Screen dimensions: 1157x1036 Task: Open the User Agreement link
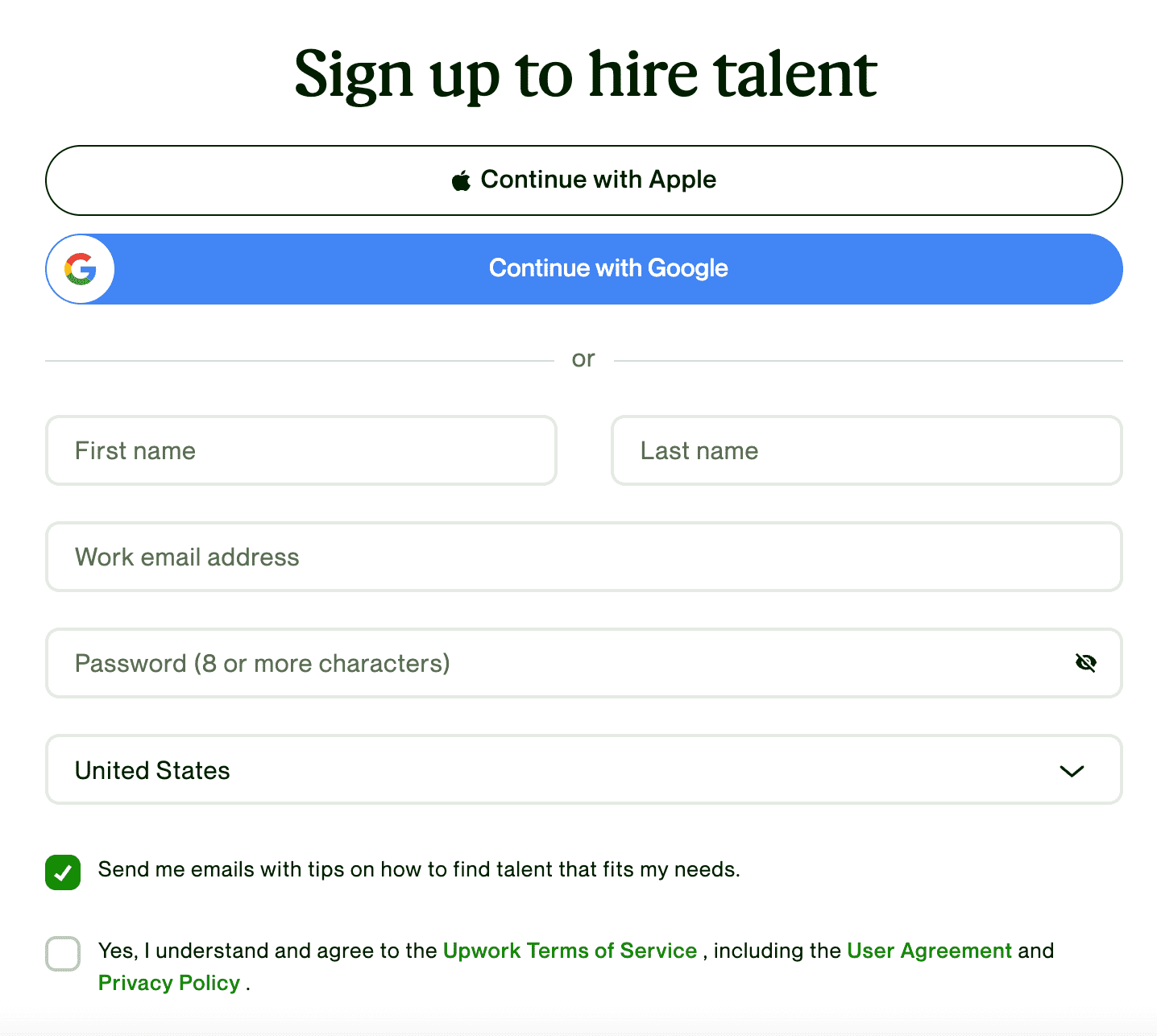coord(929,951)
